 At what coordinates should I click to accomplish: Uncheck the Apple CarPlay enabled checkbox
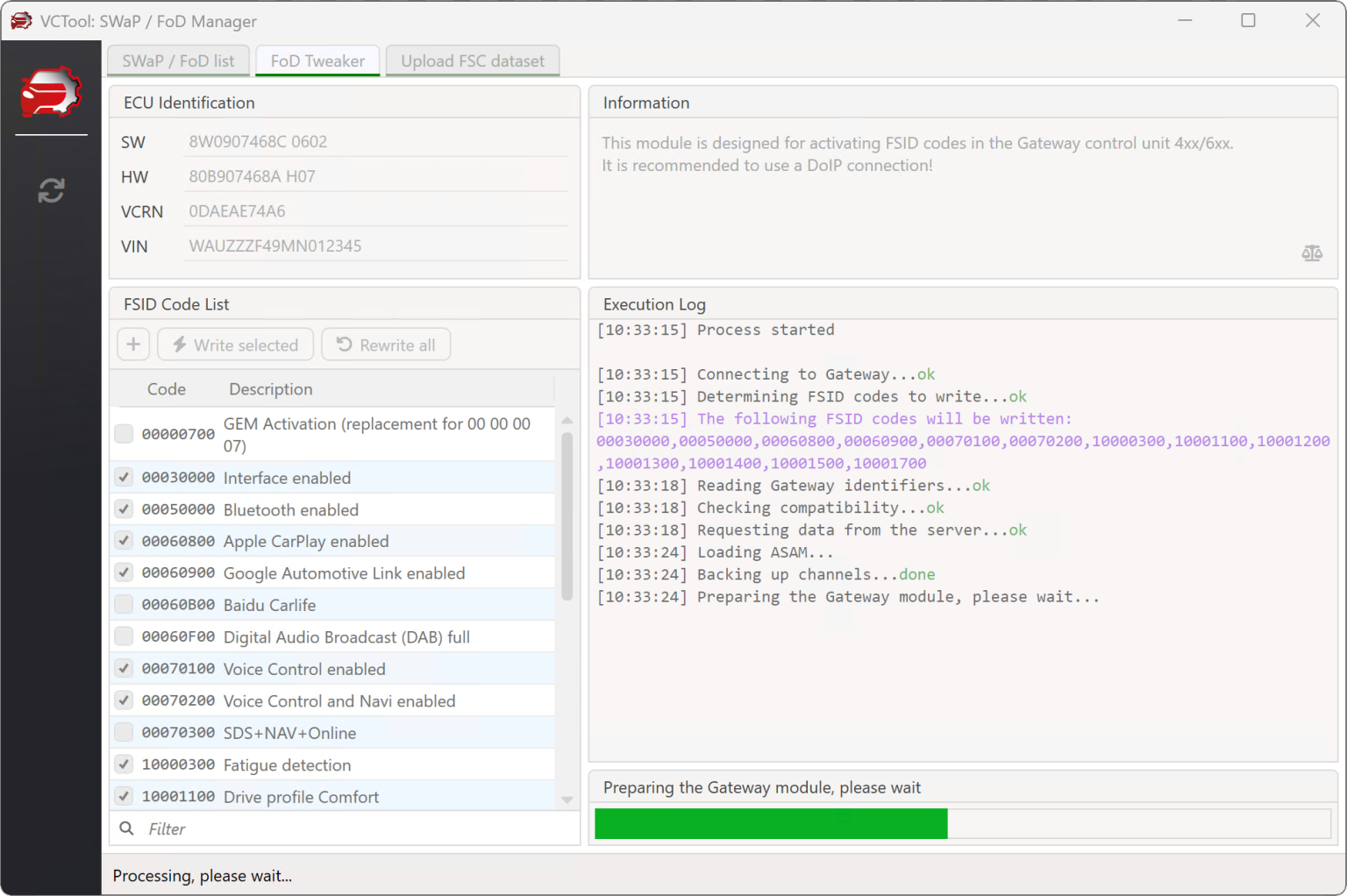click(125, 541)
